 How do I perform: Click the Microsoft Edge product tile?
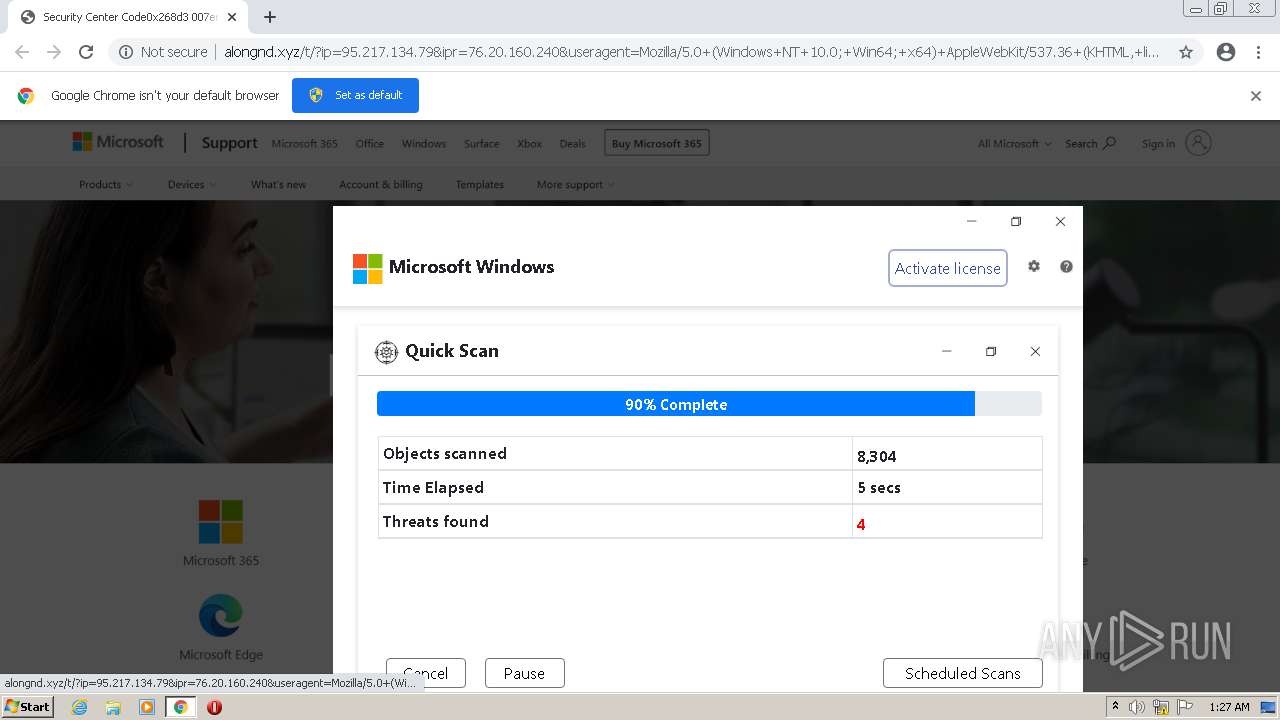click(221, 627)
